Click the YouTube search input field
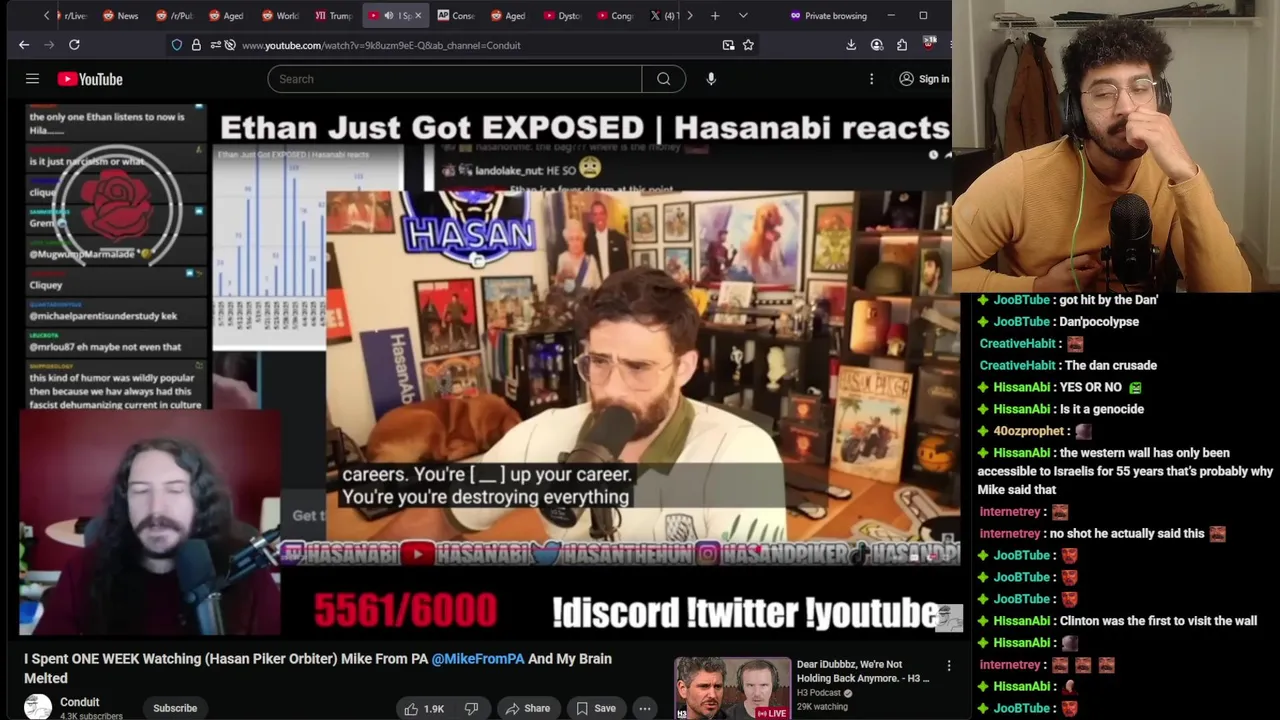The image size is (1280, 720). (455, 79)
